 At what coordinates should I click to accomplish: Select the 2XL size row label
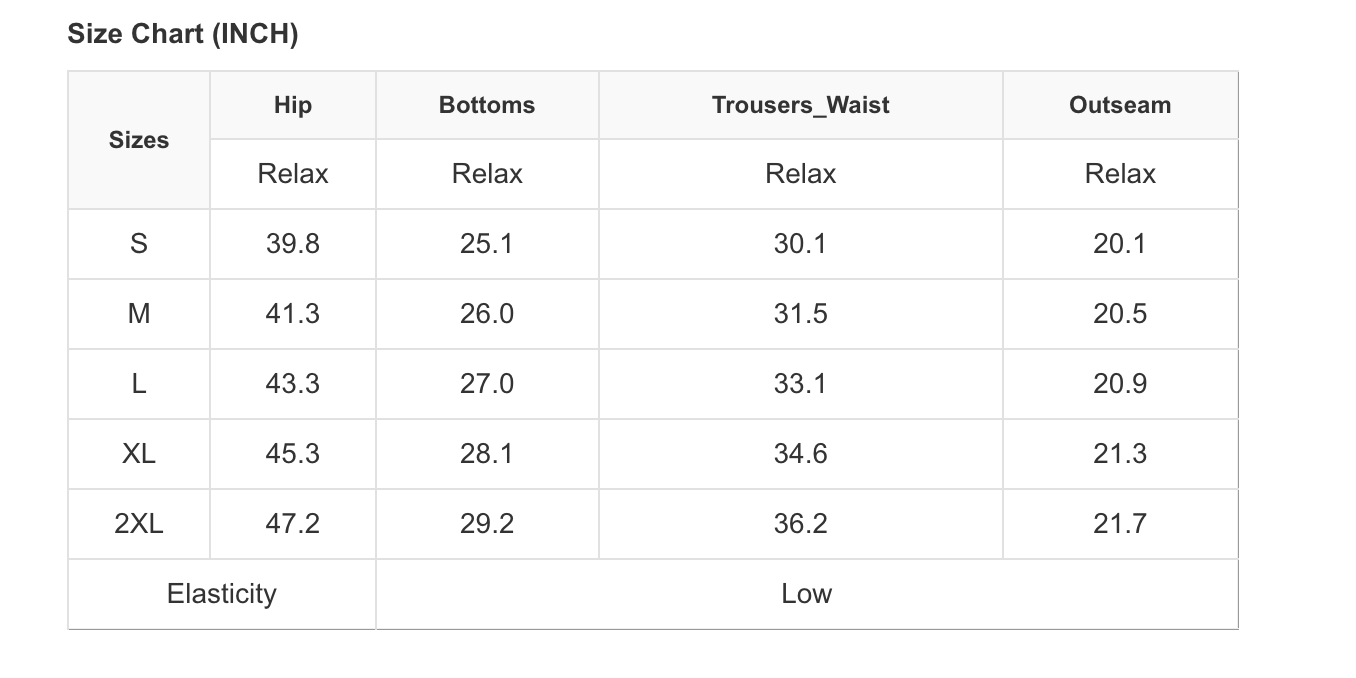coord(139,524)
